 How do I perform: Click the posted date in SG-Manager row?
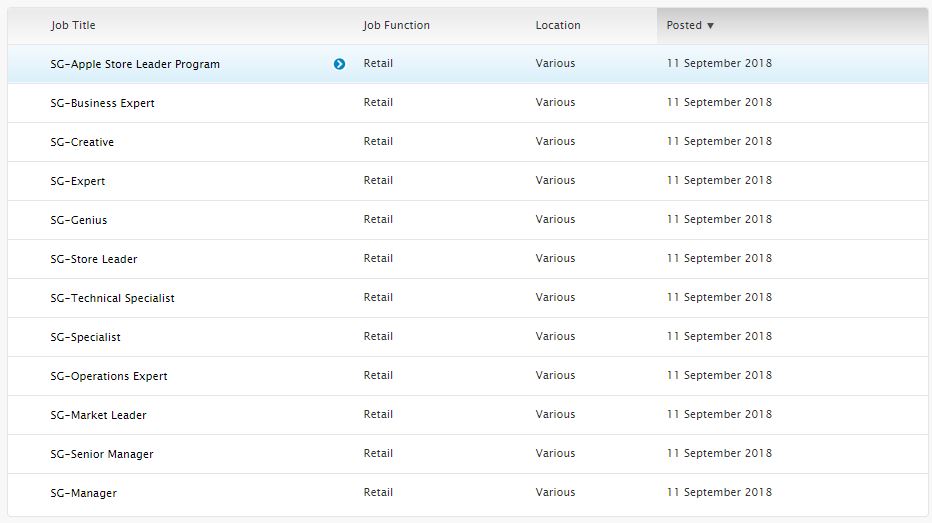pyautogui.click(x=719, y=492)
